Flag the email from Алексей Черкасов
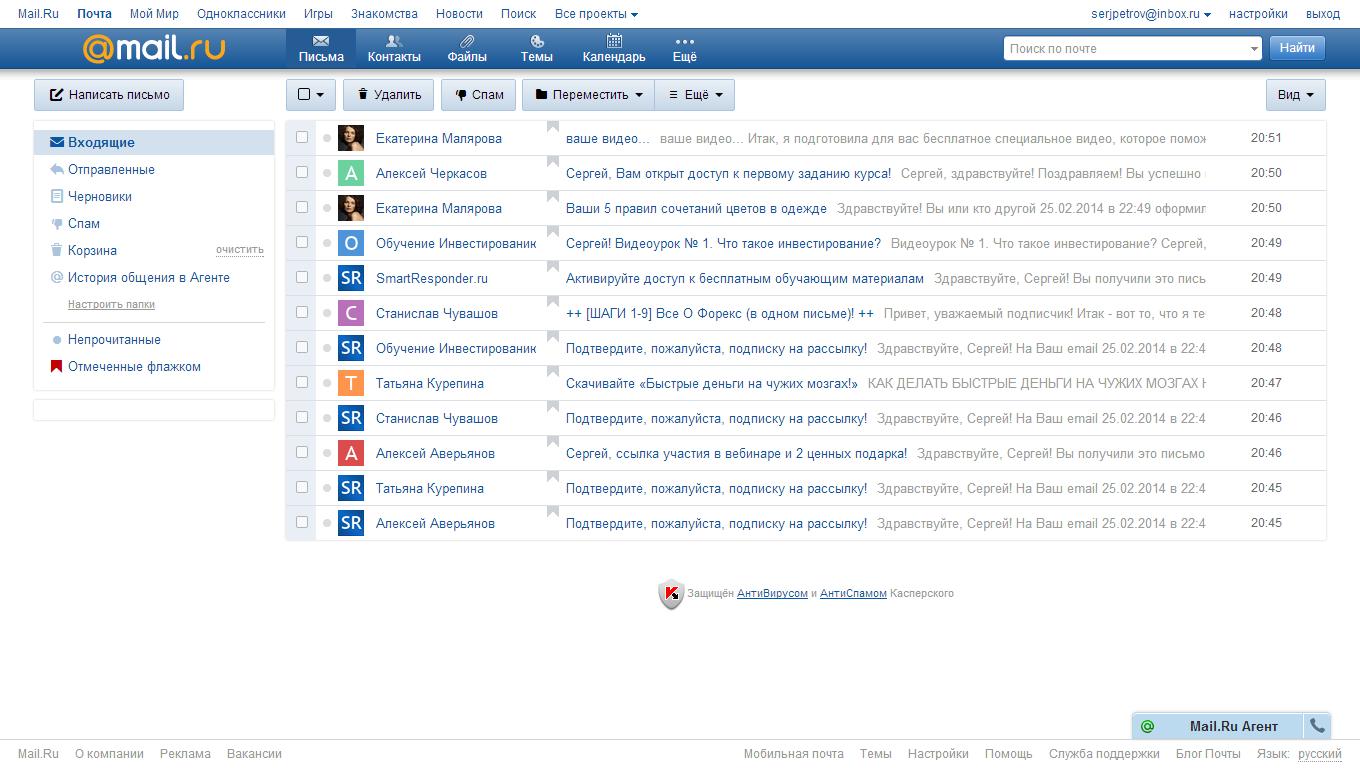1360x768 pixels. tap(552, 162)
